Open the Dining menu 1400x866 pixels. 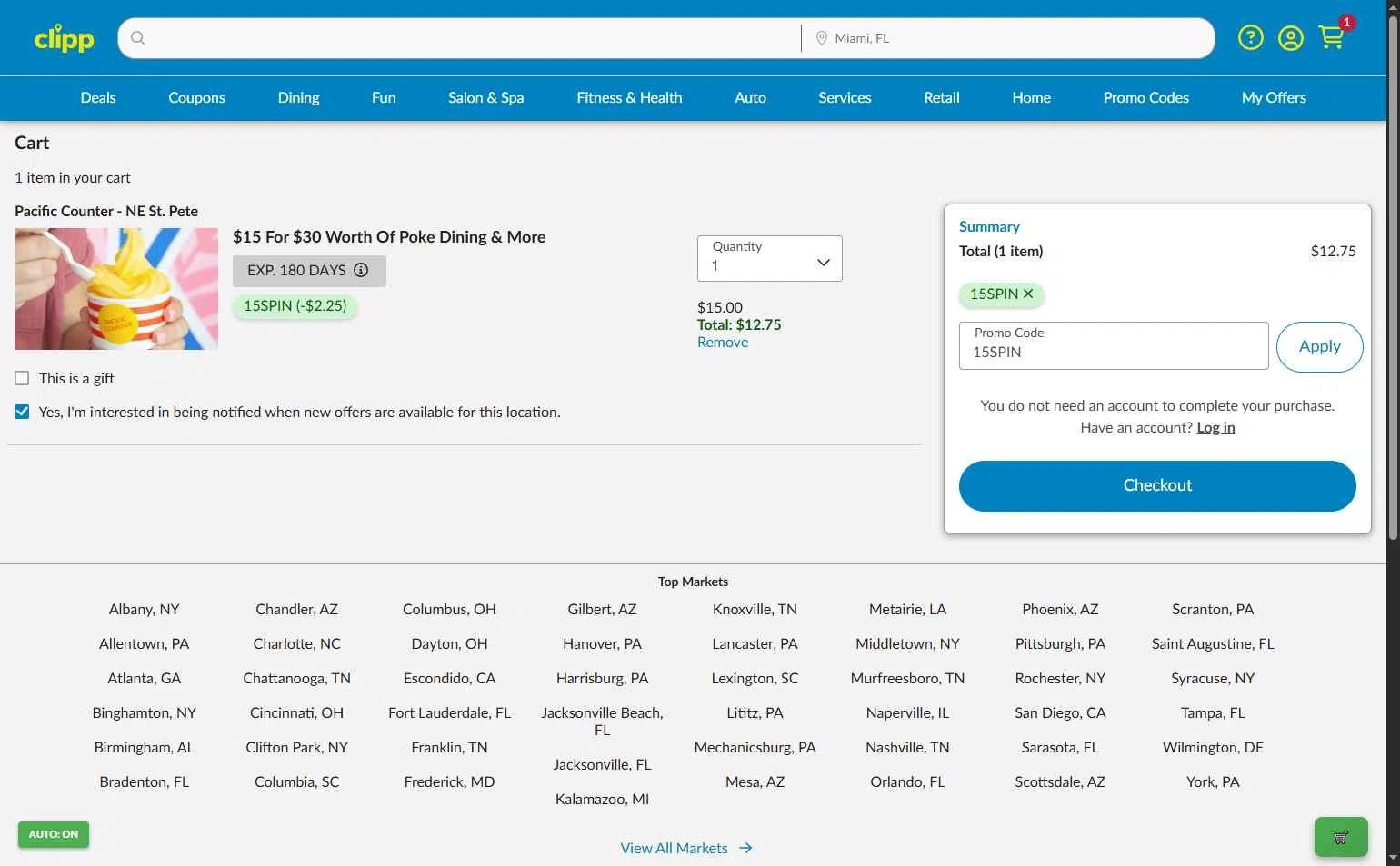[298, 97]
